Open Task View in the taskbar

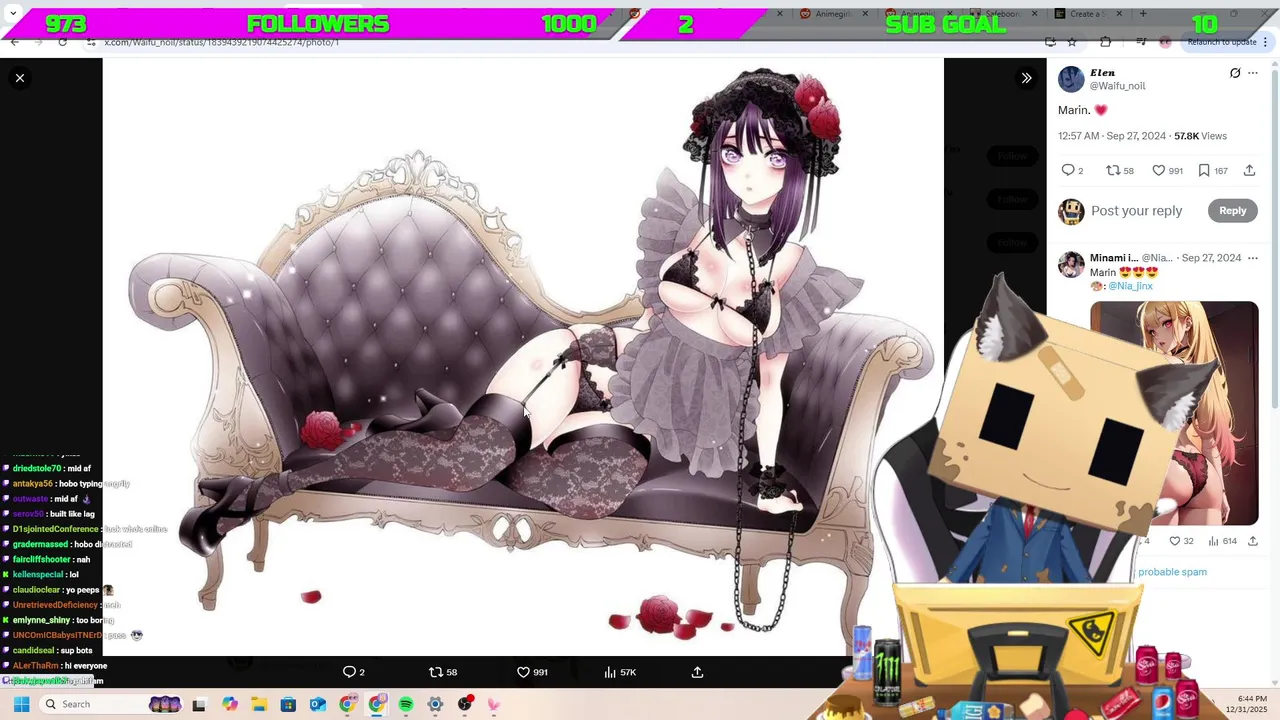[199, 704]
